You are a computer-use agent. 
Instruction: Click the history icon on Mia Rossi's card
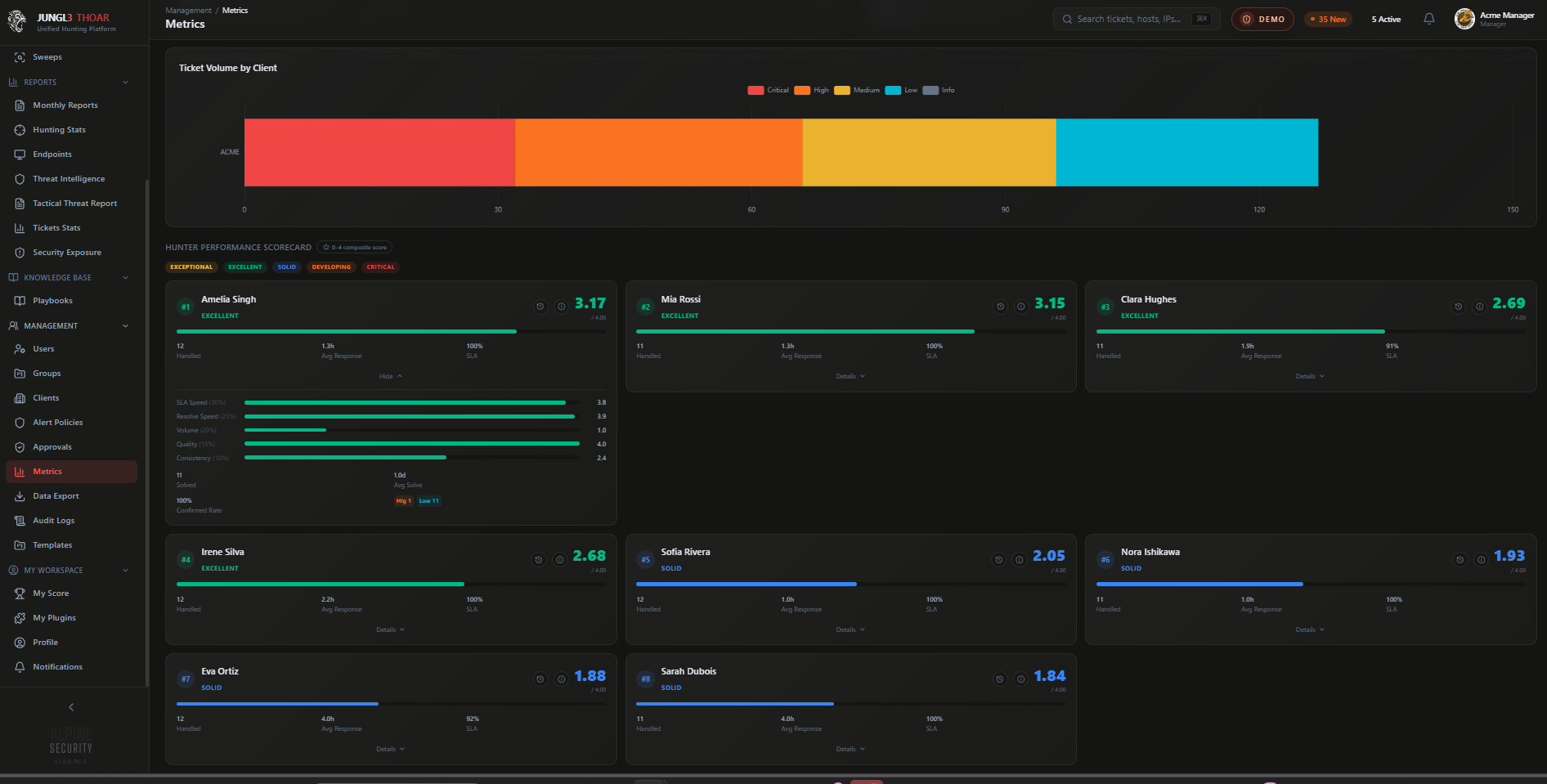point(1000,307)
